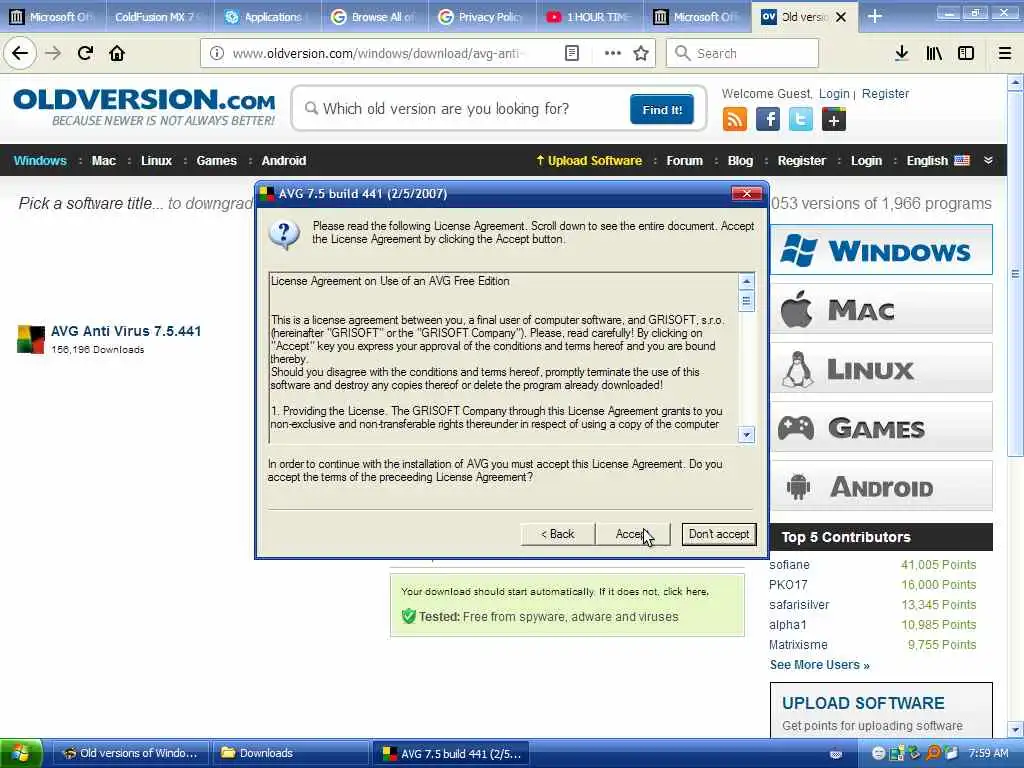Viewport: 1024px width, 768px height.
Task: Click the Find It! search button
Action: pos(662,110)
